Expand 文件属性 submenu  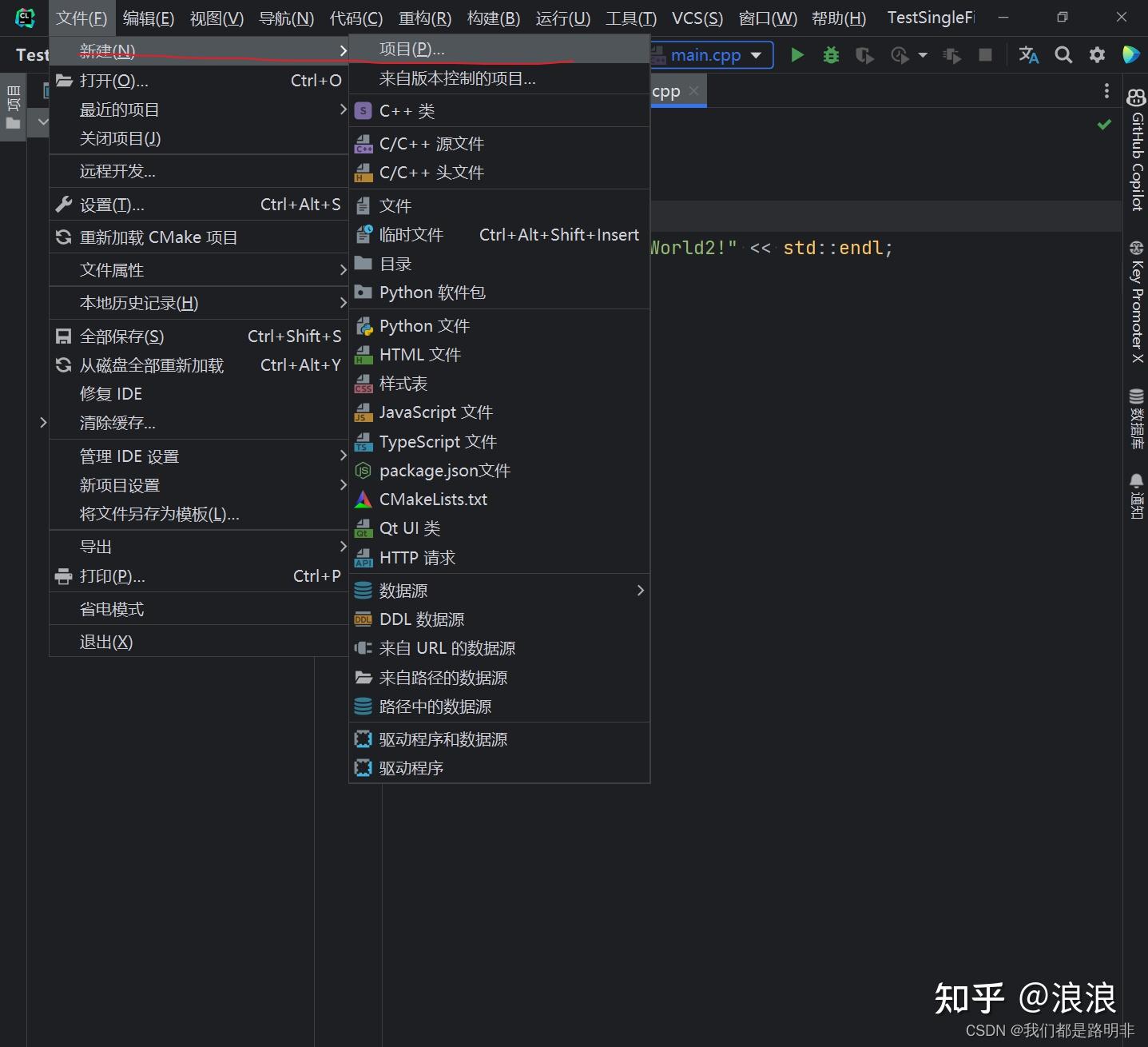tap(199, 270)
